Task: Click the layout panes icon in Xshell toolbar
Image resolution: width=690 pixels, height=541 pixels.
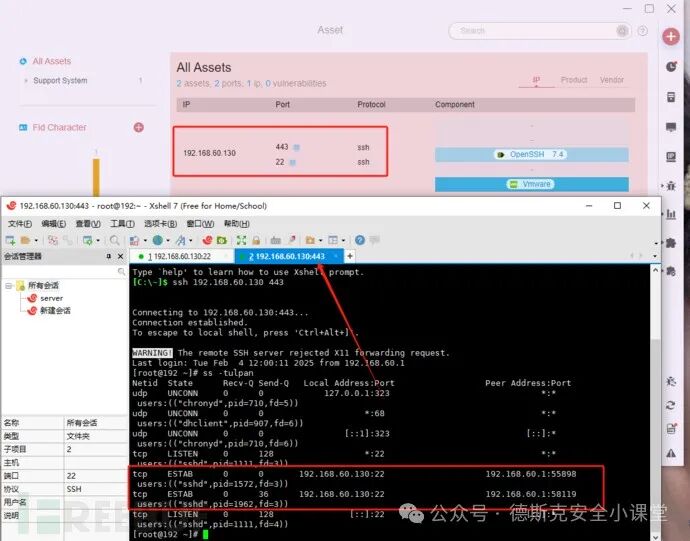Action: pos(333,240)
